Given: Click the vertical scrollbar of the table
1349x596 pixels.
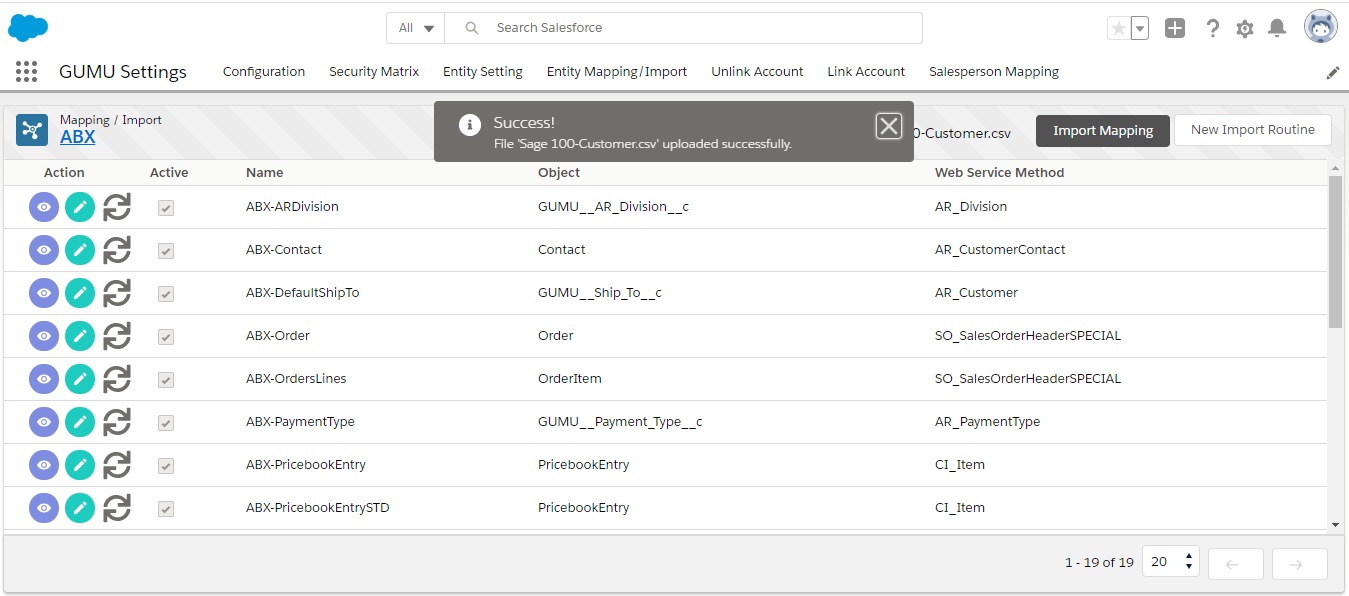Looking at the screenshot, I should coord(1335,252).
